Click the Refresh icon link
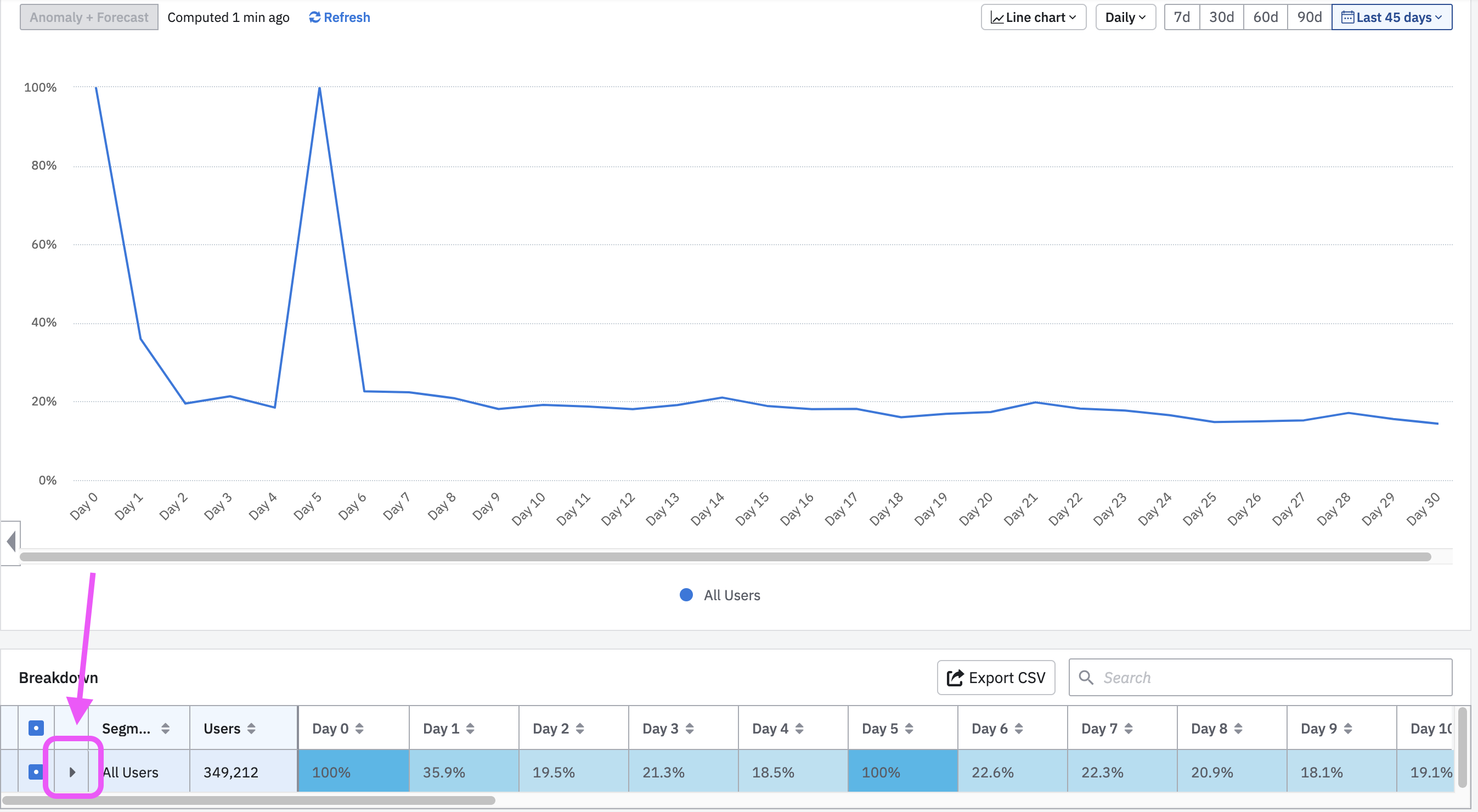The height and width of the screenshot is (812, 1478). [x=314, y=17]
